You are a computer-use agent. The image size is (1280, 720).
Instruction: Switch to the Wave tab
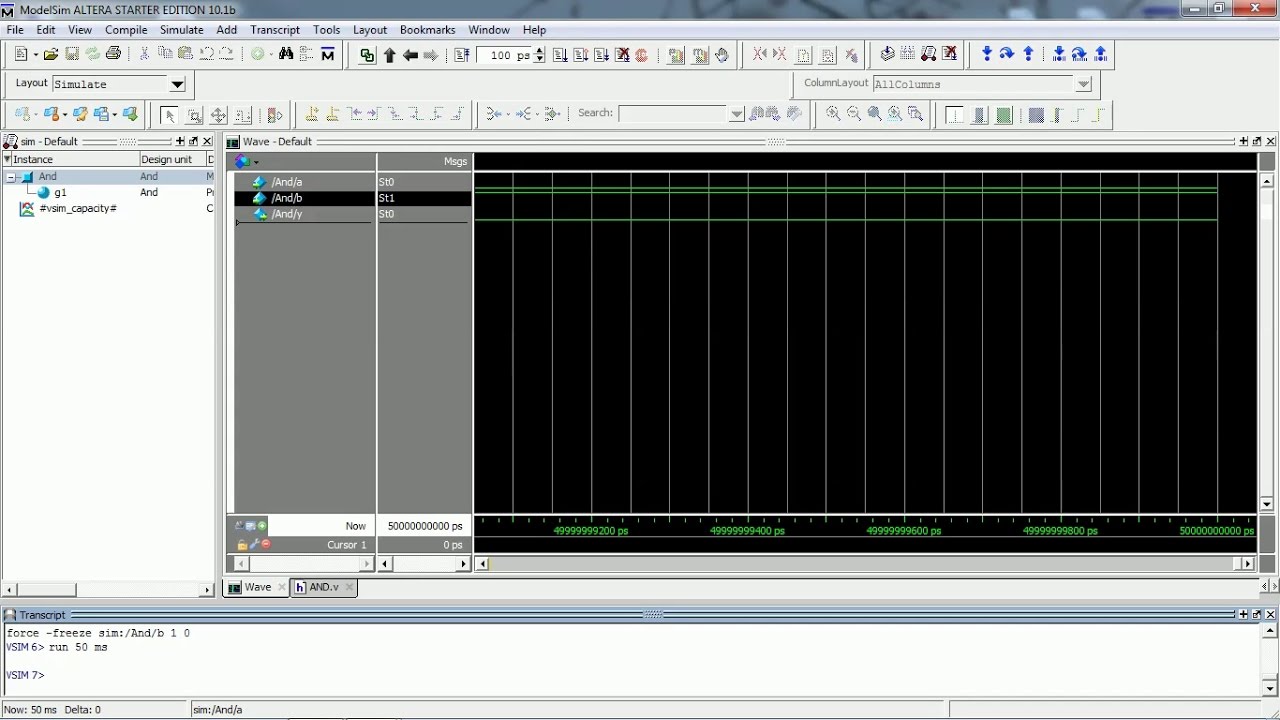point(257,587)
